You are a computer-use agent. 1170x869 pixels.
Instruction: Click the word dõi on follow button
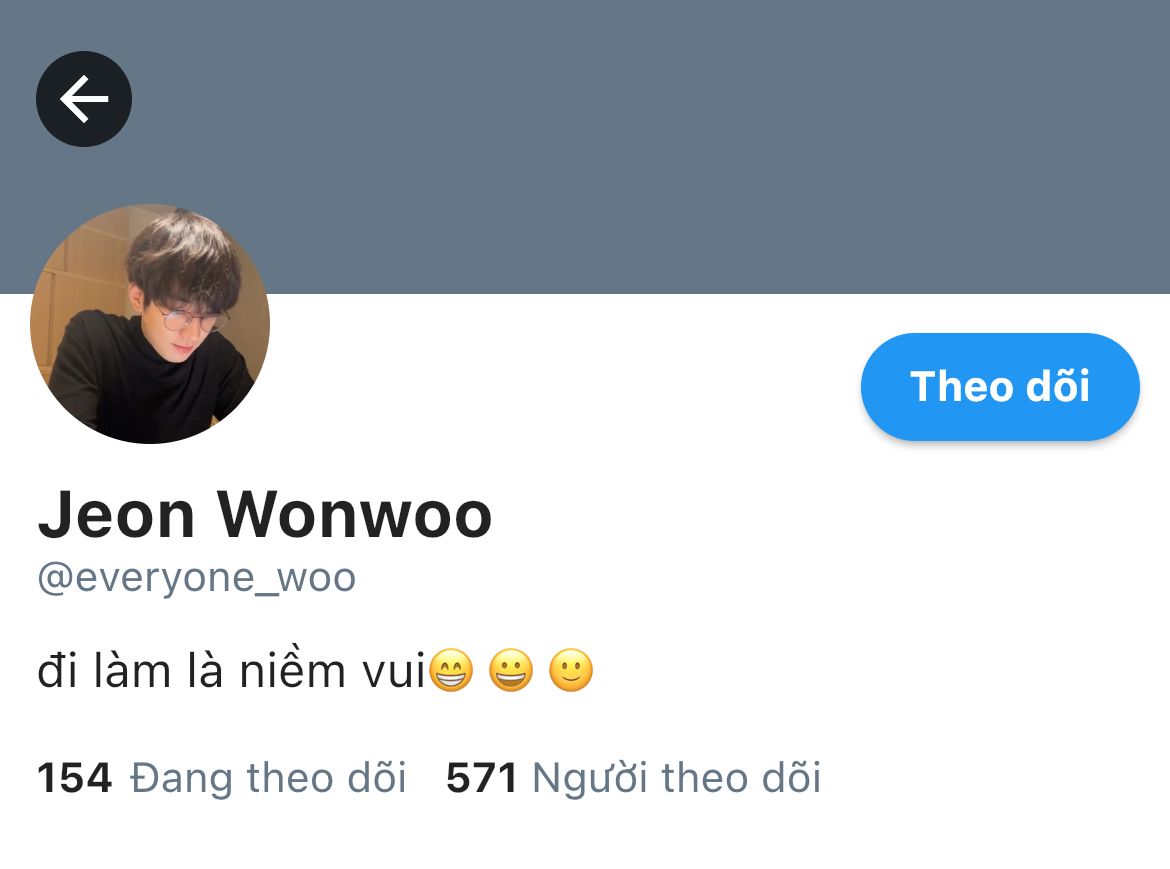[1058, 386]
